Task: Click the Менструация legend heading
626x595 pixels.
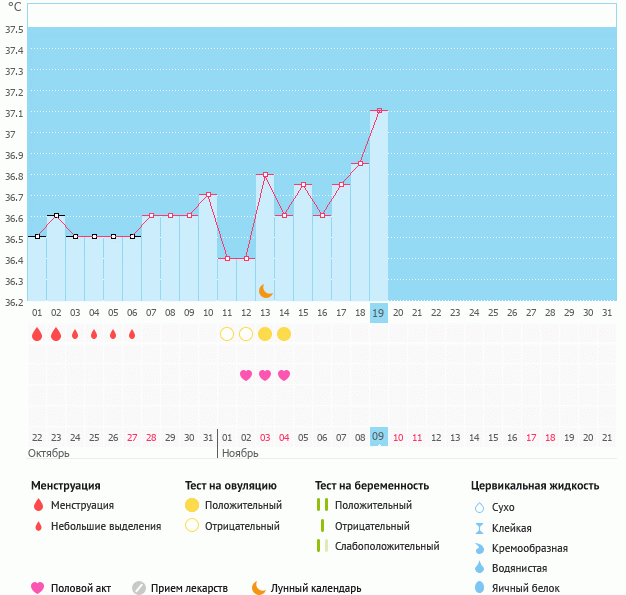Action: (65, 486)
